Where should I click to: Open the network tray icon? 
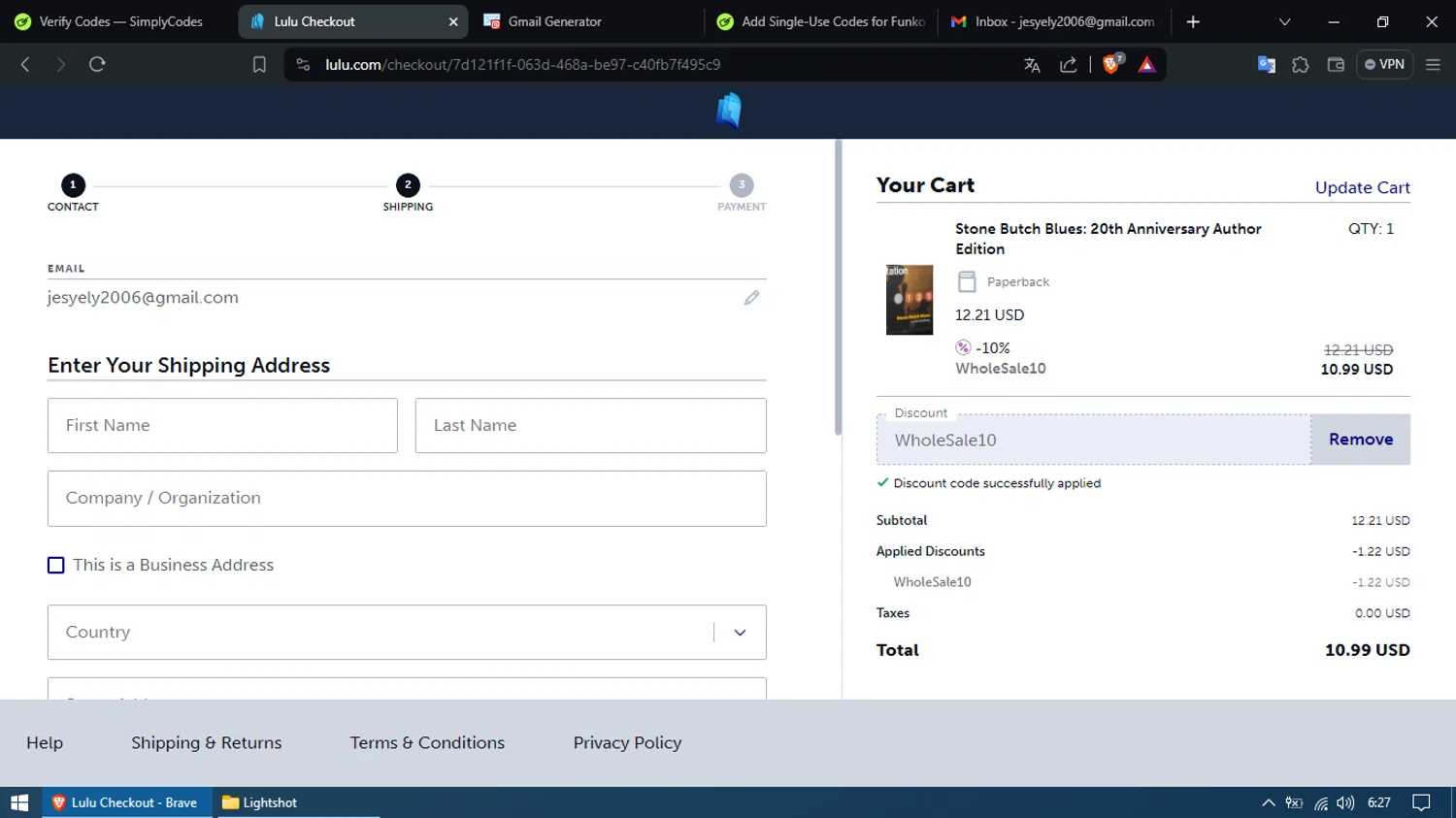click(x=1321, y=802)
